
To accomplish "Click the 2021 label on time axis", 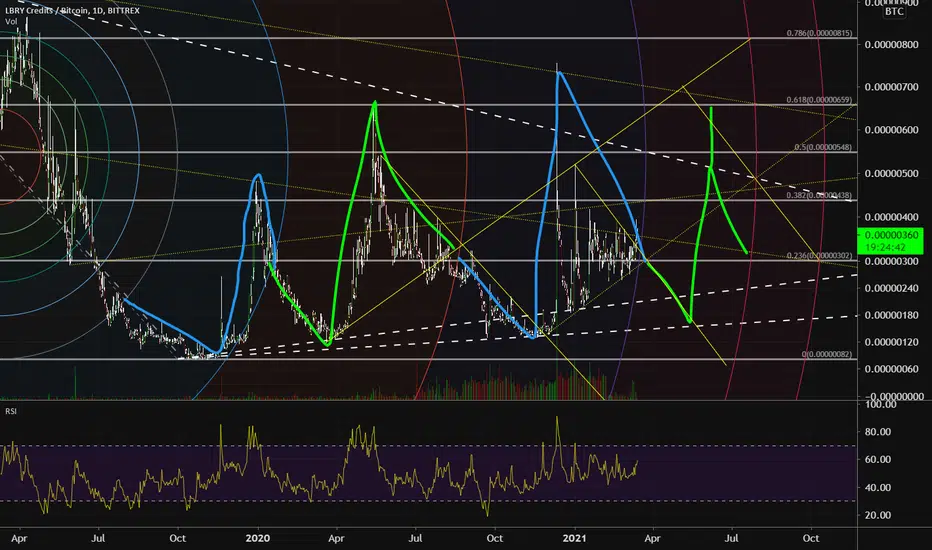I will click(574, 538).
